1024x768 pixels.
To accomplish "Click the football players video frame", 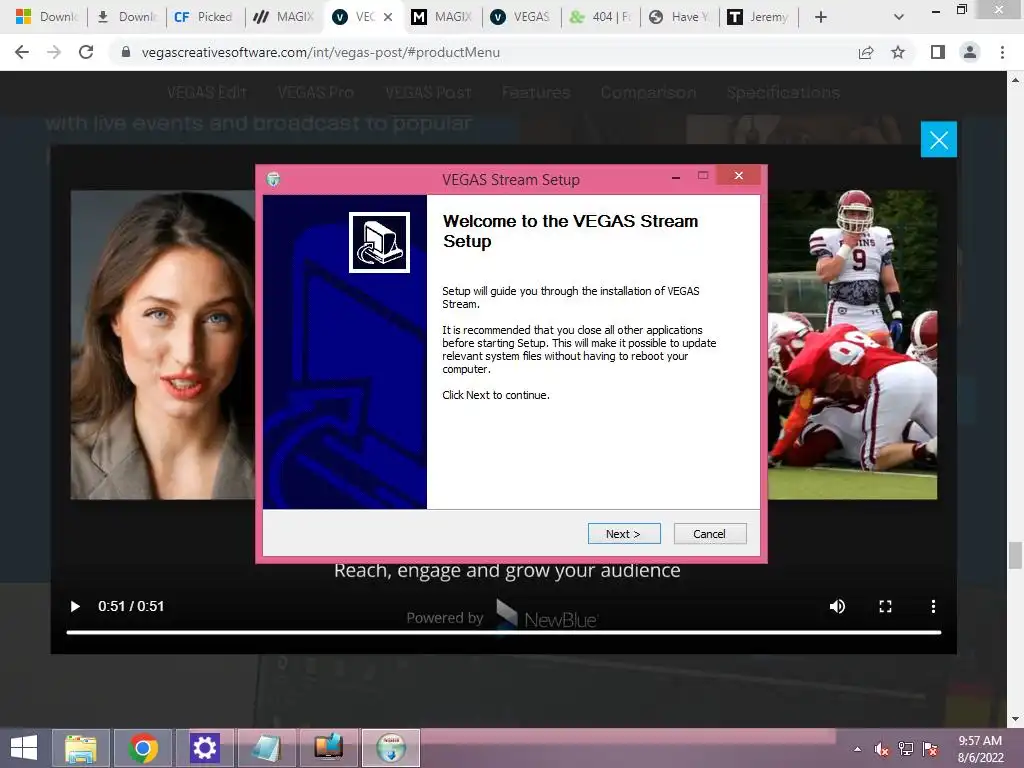I will point(852,345).
